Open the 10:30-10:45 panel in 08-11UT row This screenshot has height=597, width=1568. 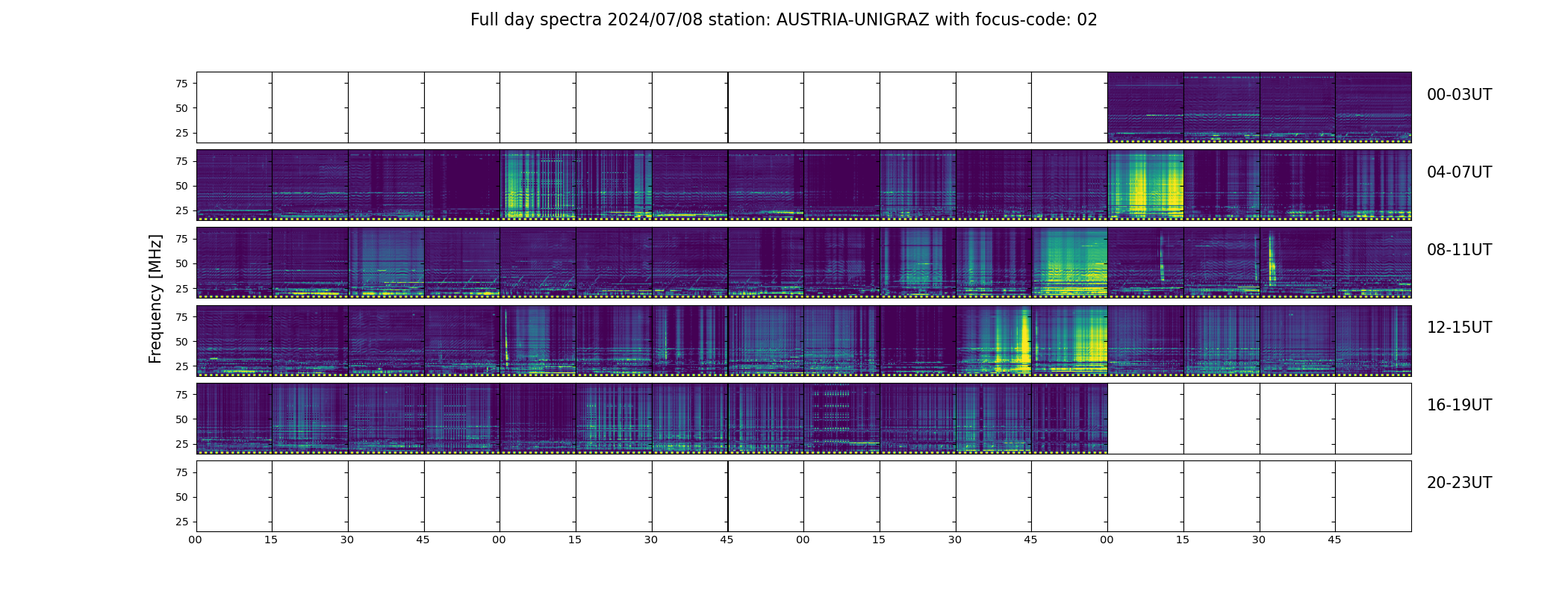[x=993, y=263]
